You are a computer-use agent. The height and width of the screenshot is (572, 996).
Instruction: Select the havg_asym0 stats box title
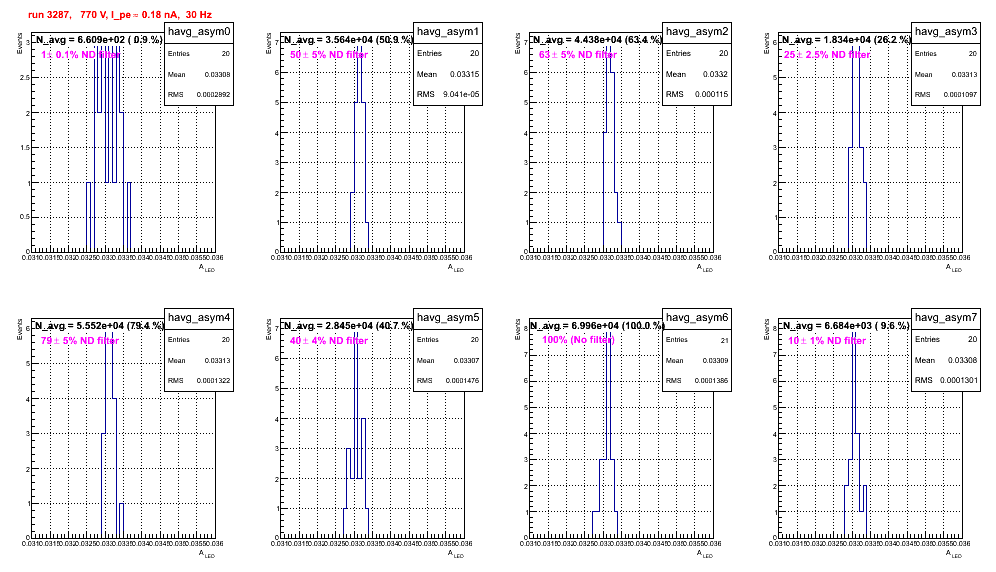coord(199,32)
